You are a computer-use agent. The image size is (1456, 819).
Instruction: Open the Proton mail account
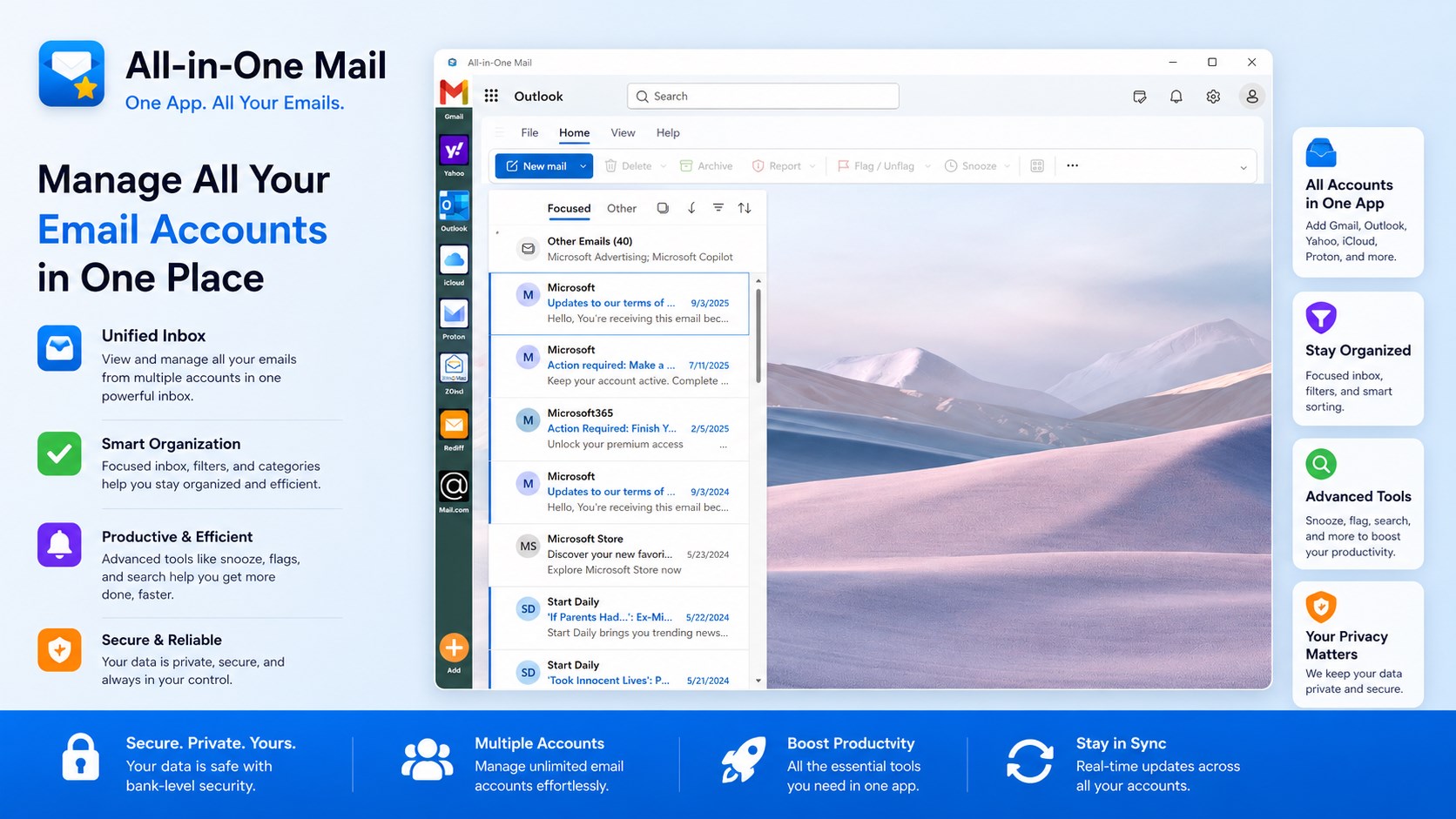454,313
